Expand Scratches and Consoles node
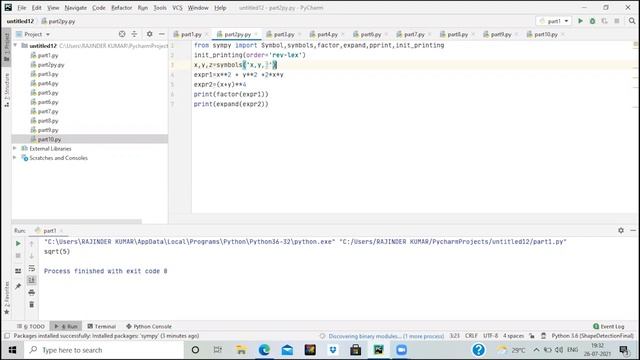640x360 pixels. (x=15, y=158)
